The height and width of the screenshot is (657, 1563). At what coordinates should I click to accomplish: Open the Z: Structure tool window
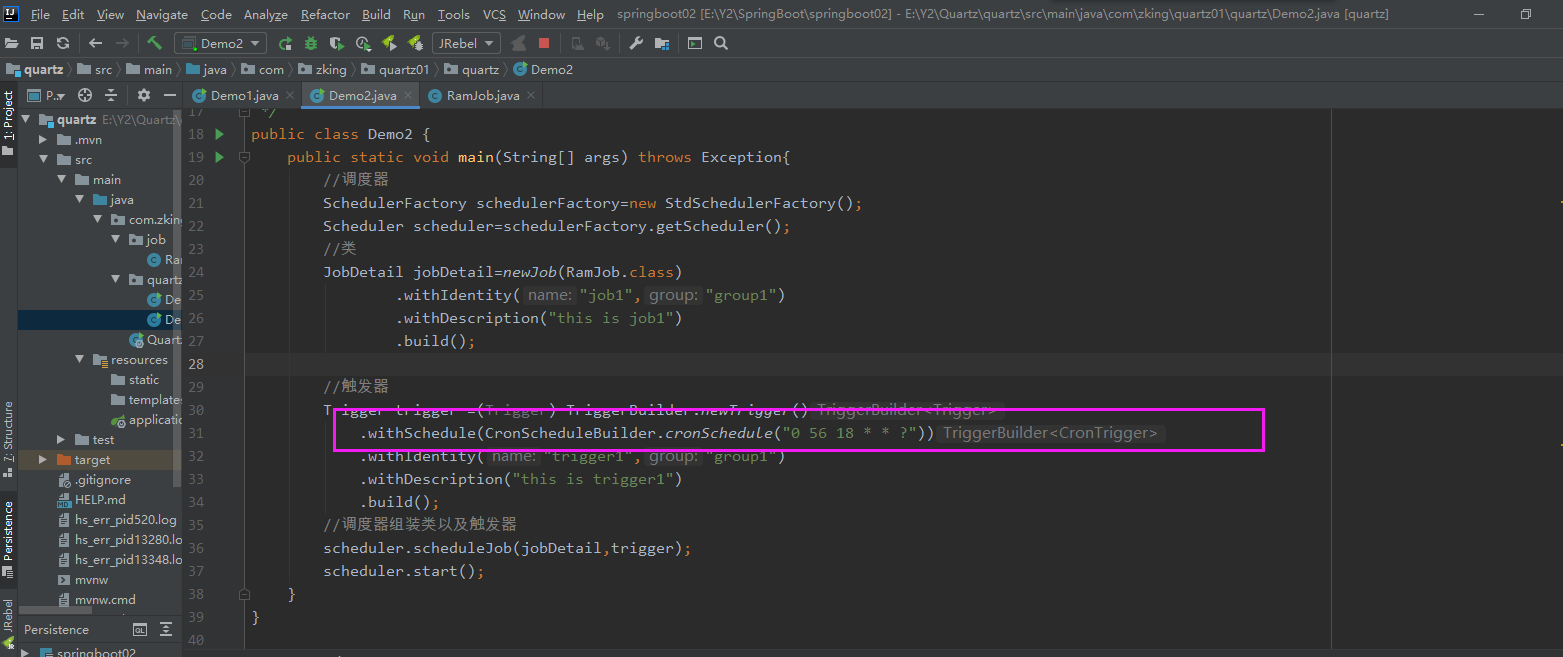click(8, 439)
